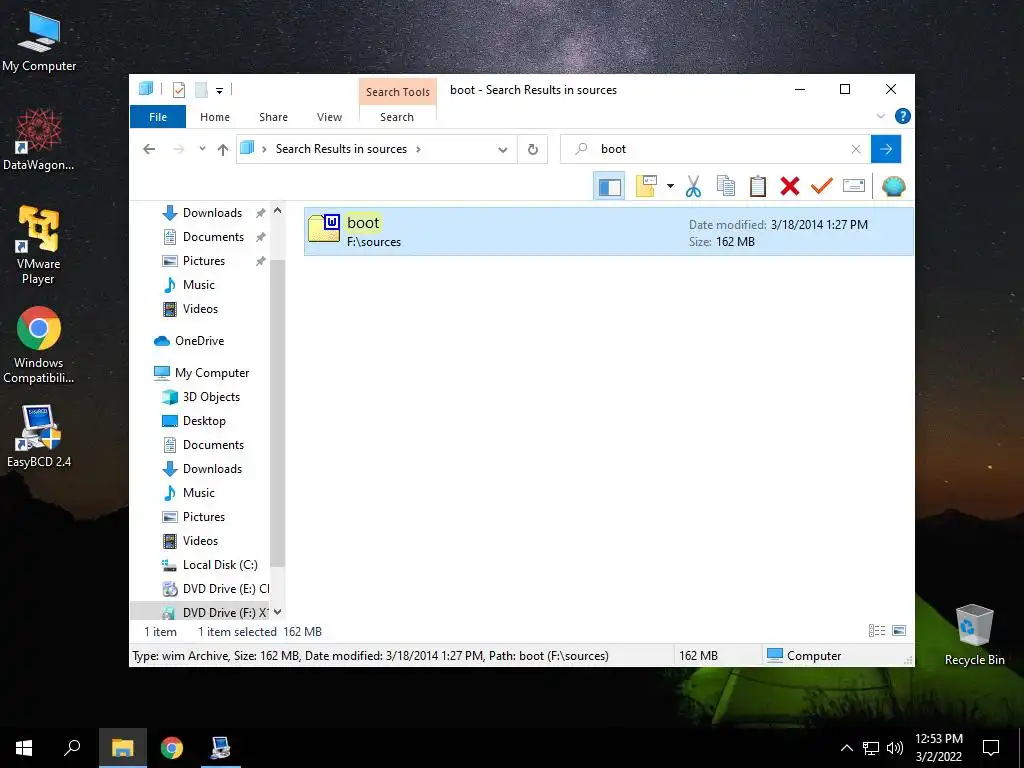Viewport: 1024px width, 768px height.
Task: Run search with blue arrow button
Action: 886,149
